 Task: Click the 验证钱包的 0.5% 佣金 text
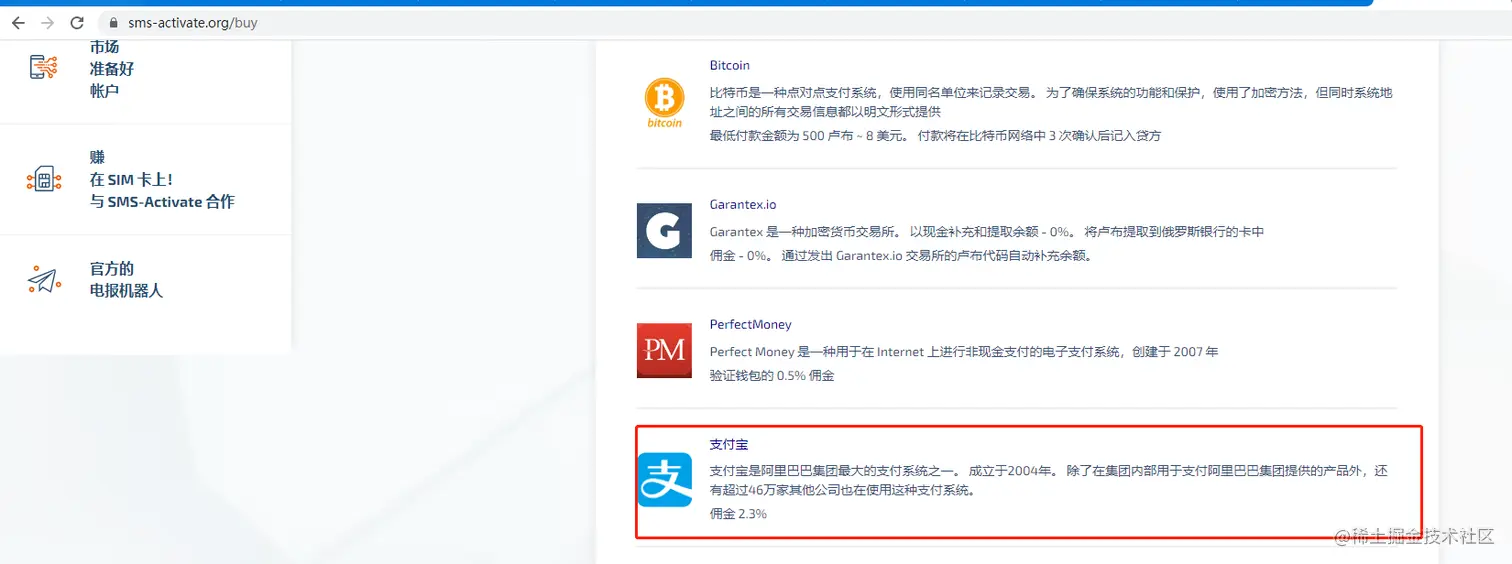[x=772, y=375]
